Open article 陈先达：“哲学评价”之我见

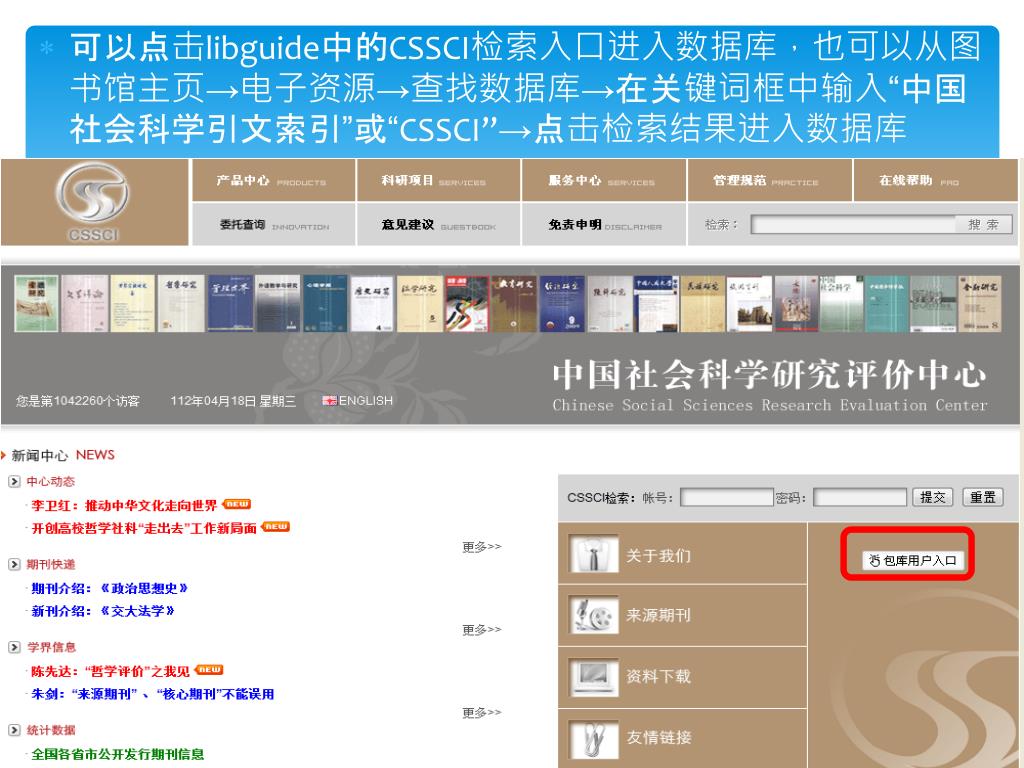[x=110, y=671]
